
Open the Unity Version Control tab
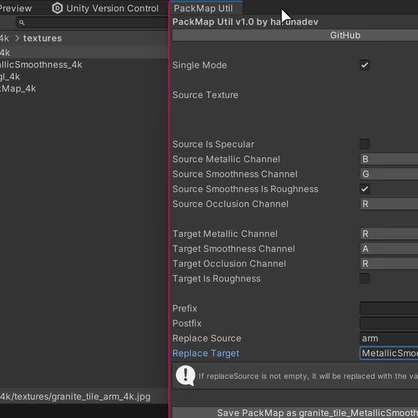coord(105,8)
